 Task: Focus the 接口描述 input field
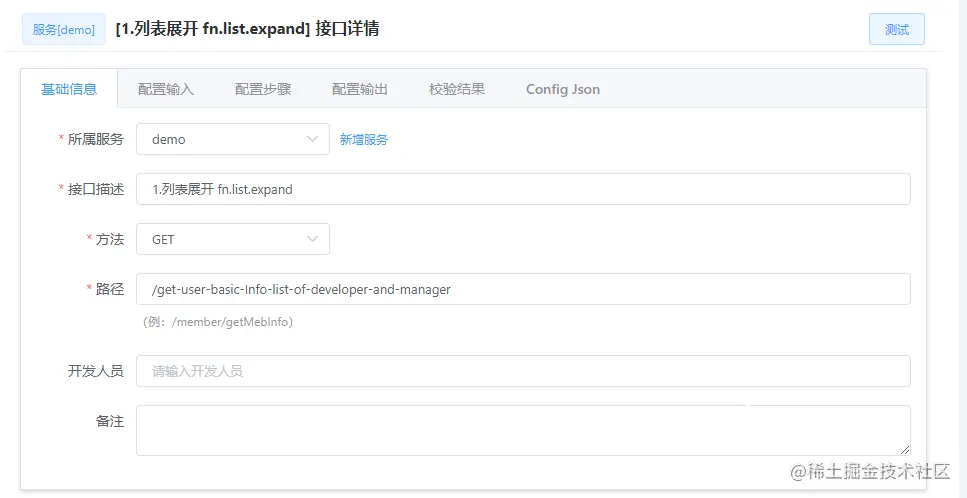point(523,189)
